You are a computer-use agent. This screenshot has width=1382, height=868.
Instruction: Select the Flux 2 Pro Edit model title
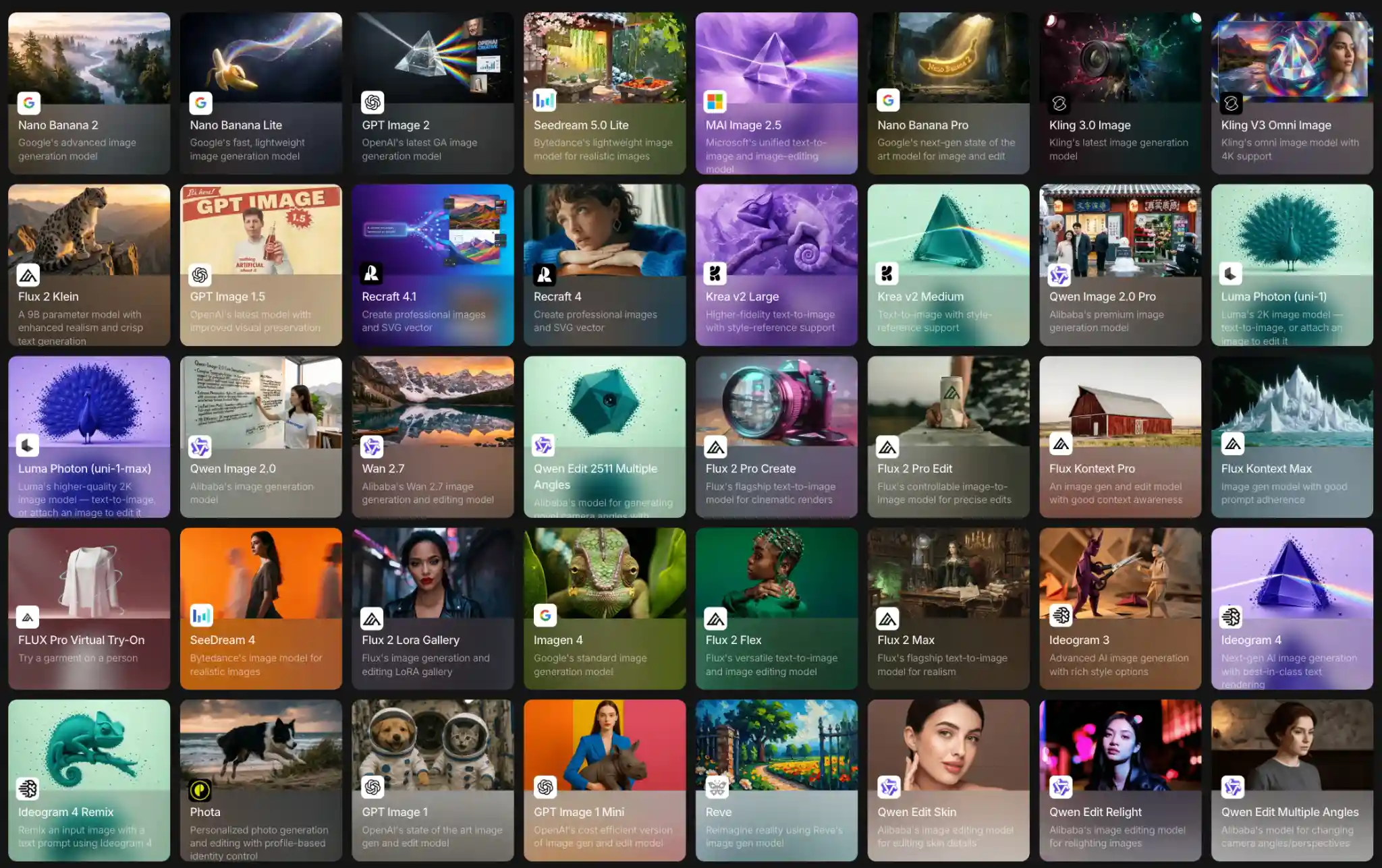click(914, 468)
